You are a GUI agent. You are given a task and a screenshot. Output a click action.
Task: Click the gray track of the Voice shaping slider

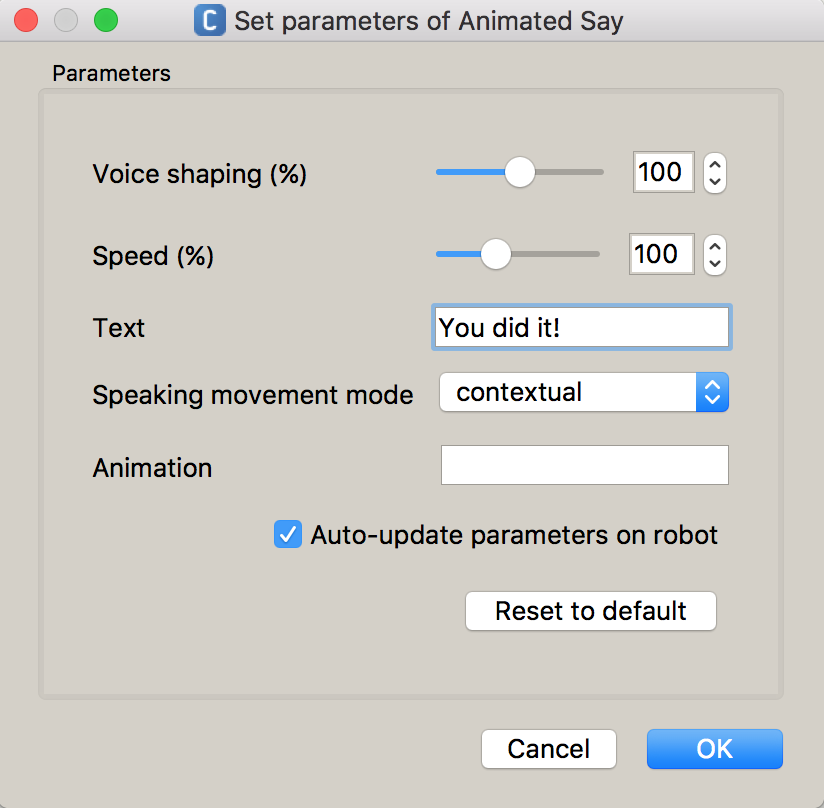pos(572,172)
